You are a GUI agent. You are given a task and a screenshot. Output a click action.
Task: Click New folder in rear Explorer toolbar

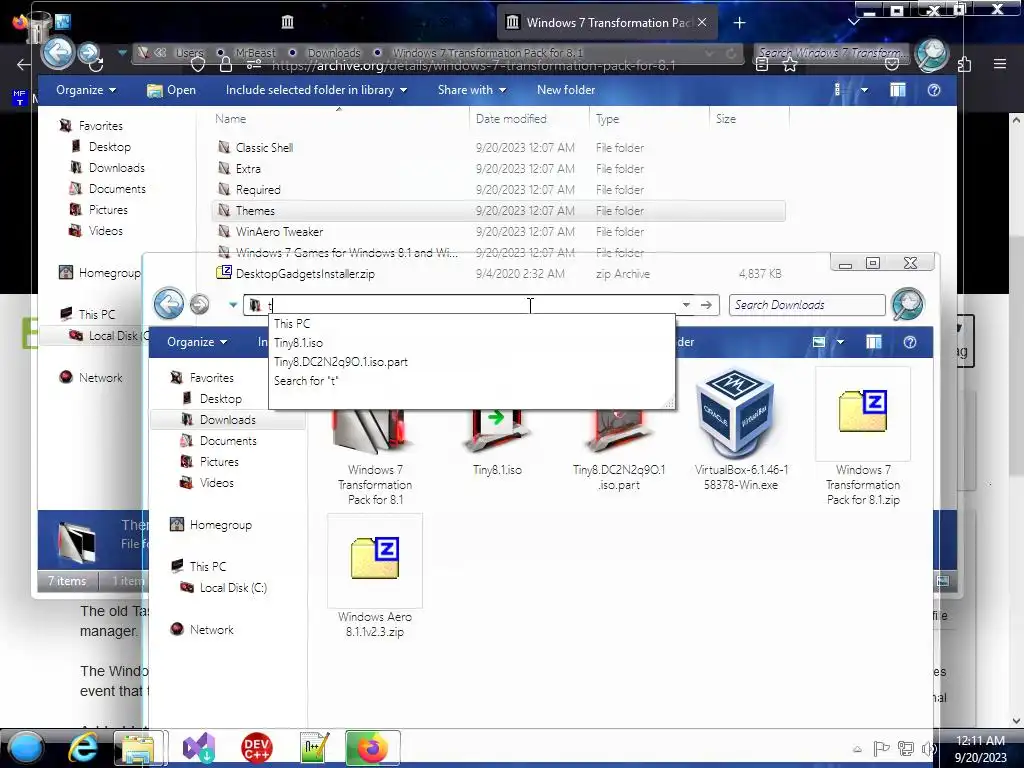click(566, 90)
